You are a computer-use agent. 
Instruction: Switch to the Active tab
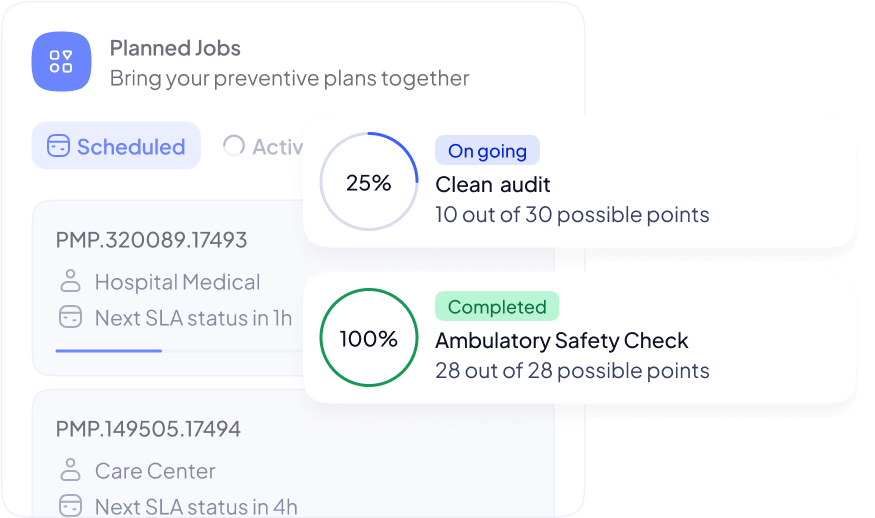262,146
